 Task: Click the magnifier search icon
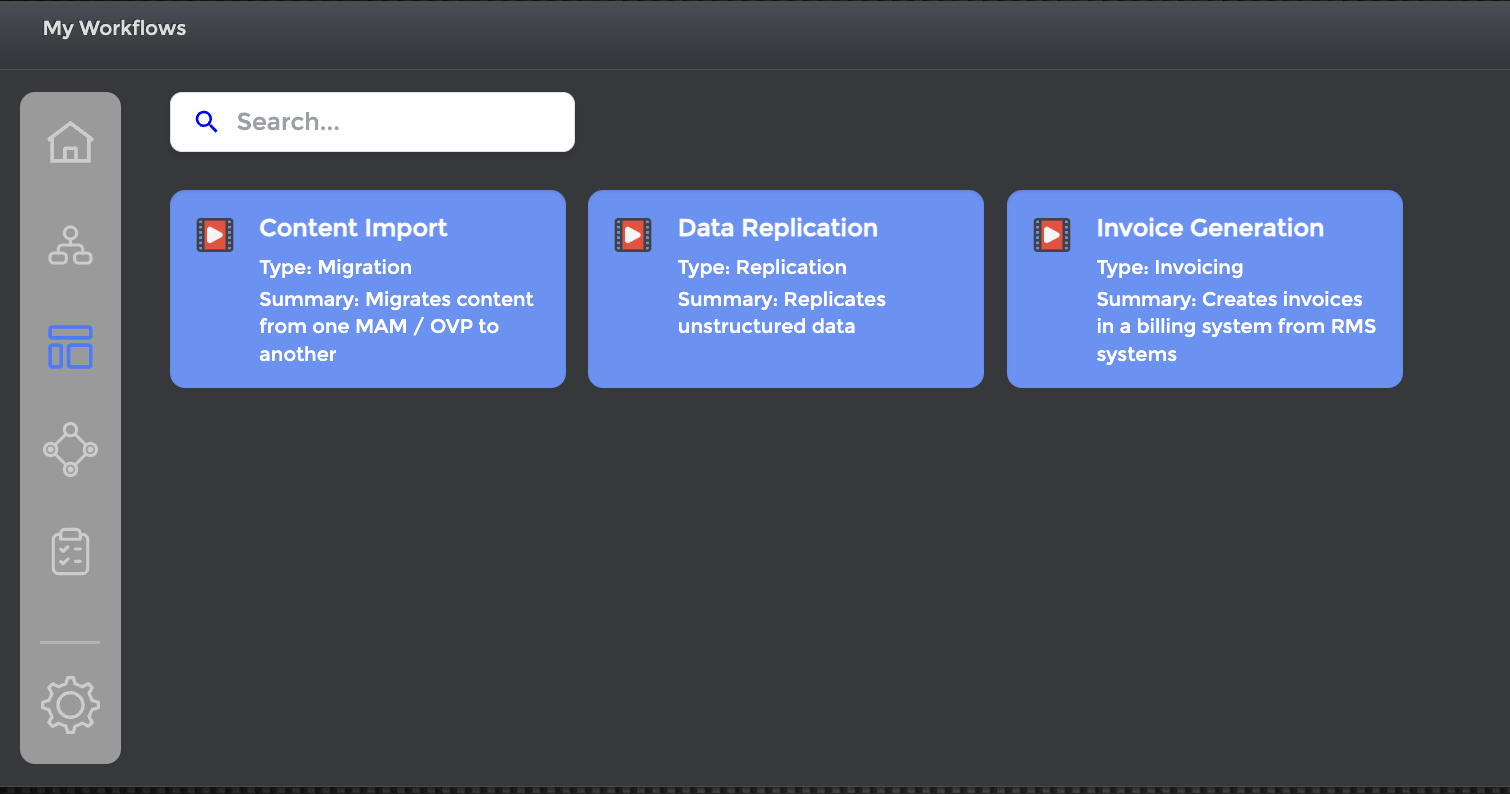click(x=207, y=122)
